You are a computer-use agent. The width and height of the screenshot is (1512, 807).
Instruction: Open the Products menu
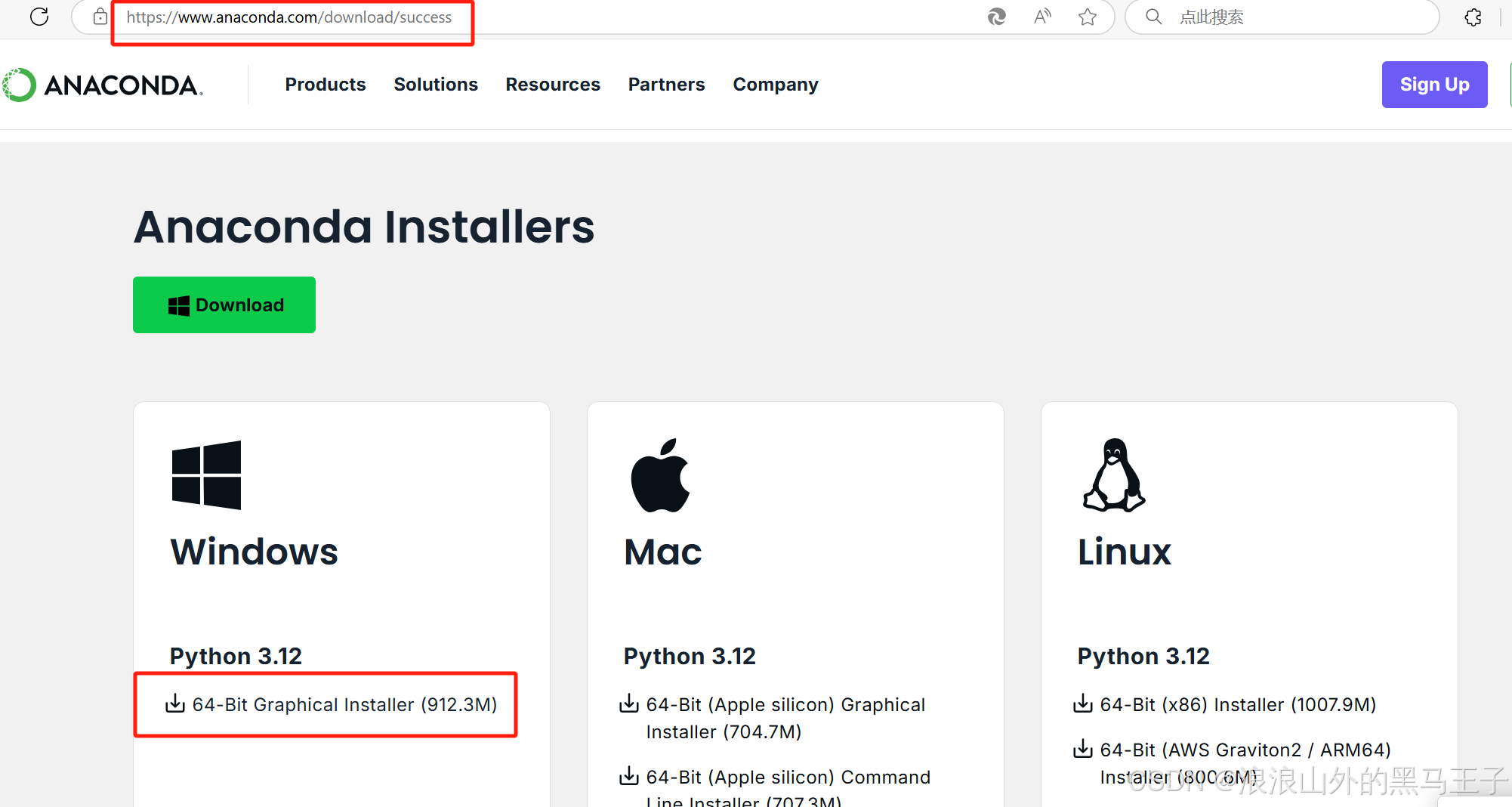click(326, 85)
